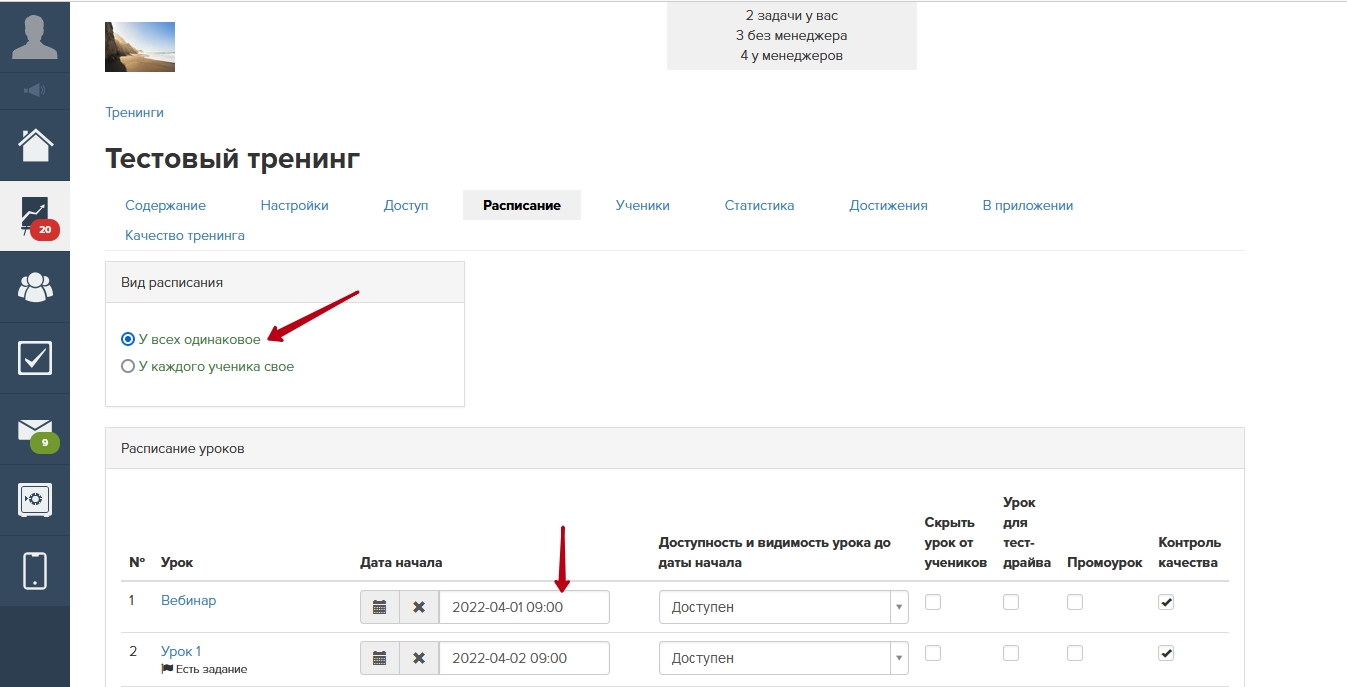Open the safe (finance) sidebar icon
The height and width of the screenshot is (687, 1347).
[35, 499]
